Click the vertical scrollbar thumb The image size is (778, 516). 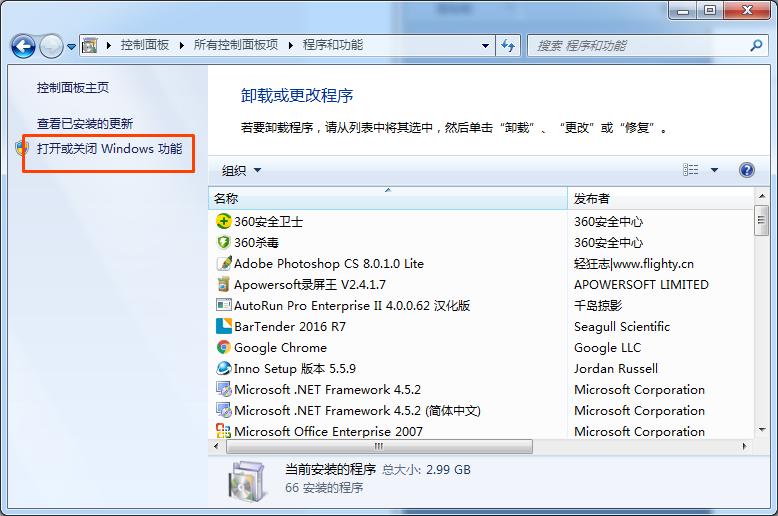[x=762, y=220]
